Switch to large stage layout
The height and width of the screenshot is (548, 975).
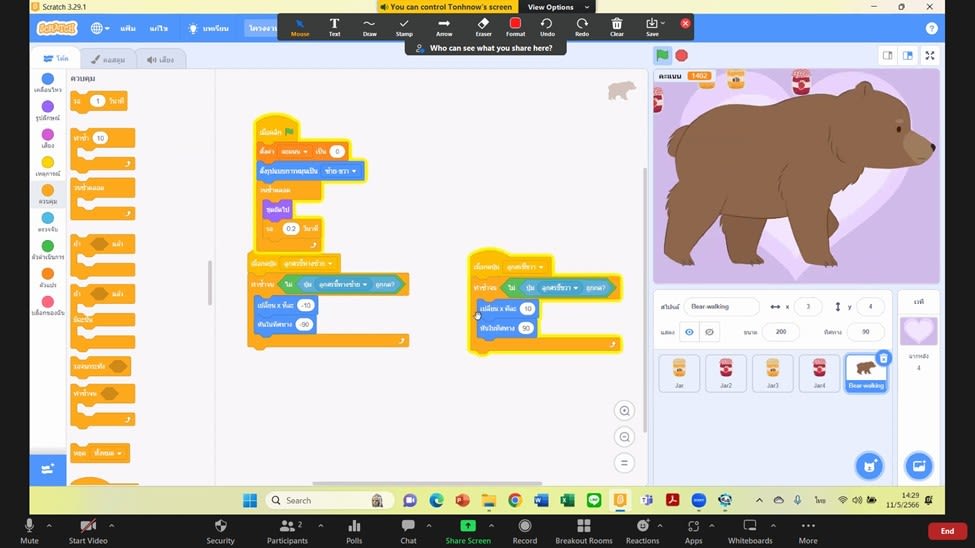coord(908,55)
